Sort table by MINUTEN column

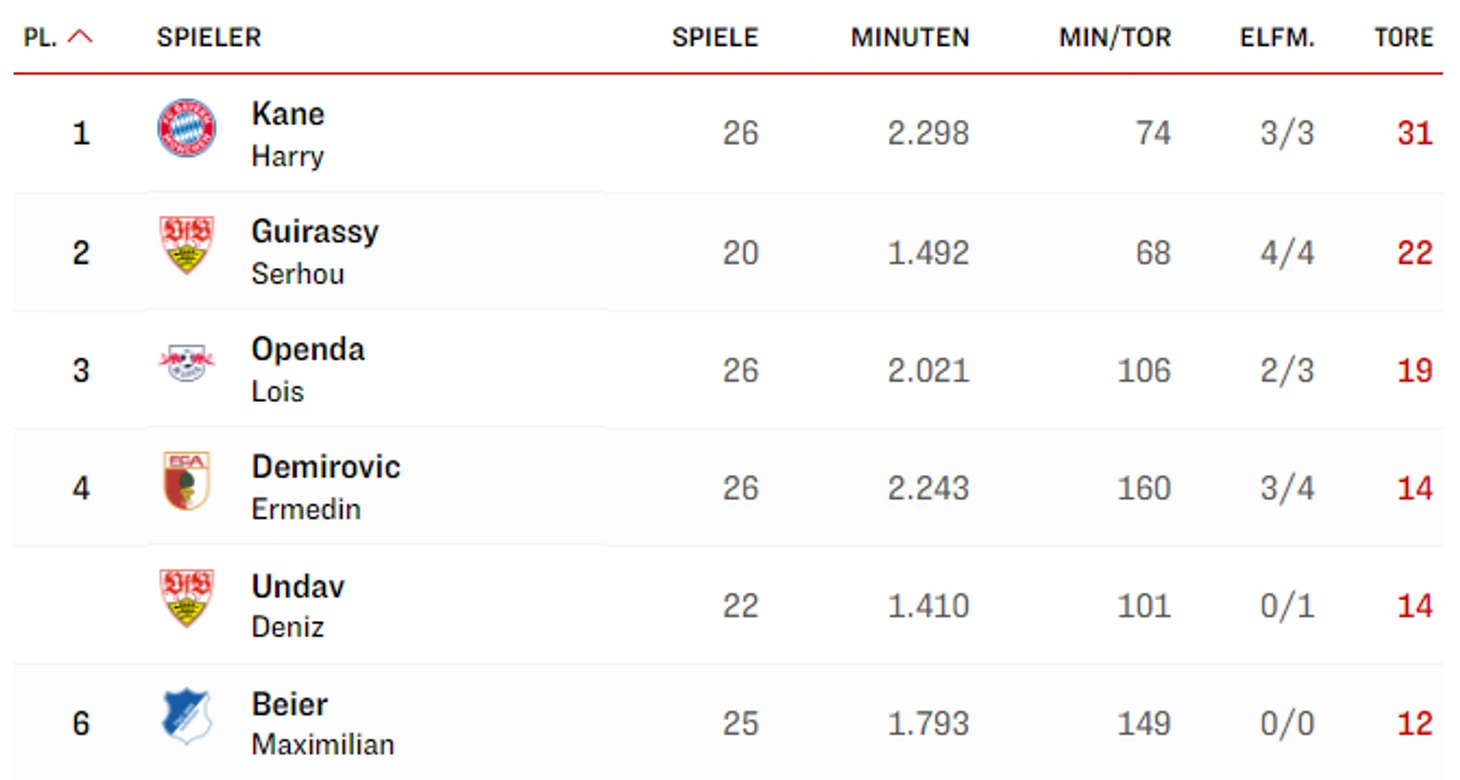(910, 38)
